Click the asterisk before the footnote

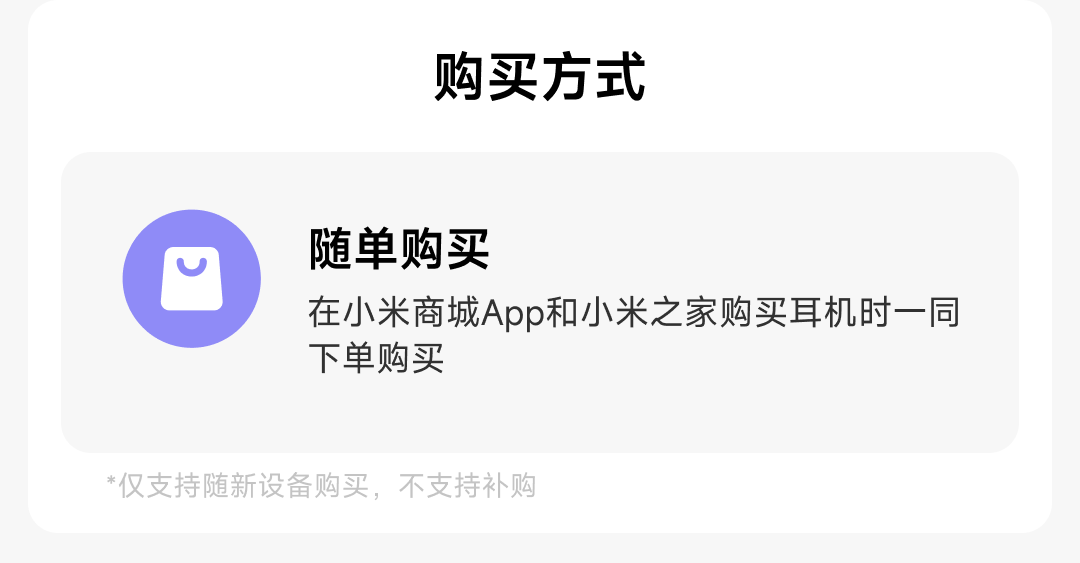[111, 480]
